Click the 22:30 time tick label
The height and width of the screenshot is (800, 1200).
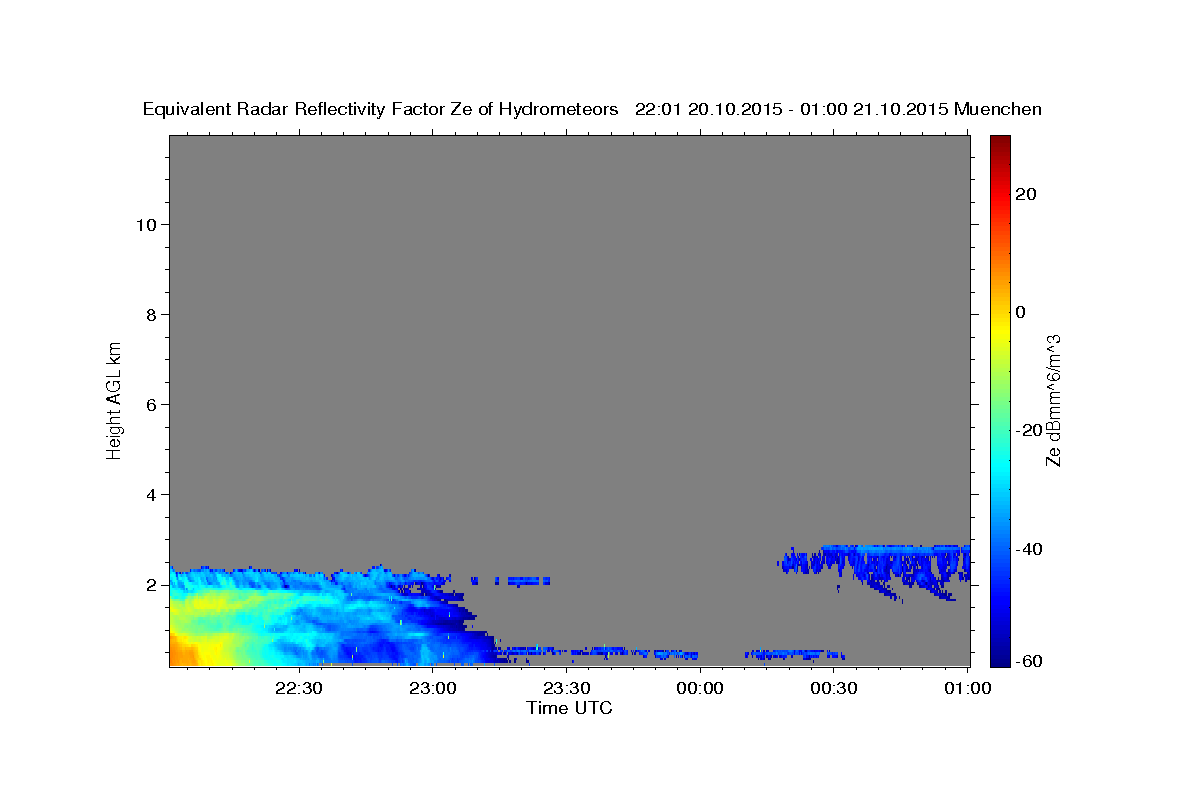click(x=299, y=688)
